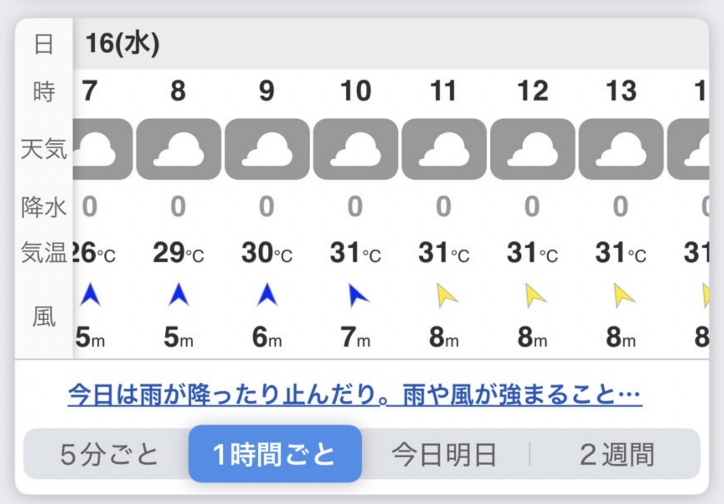This screenshot has width=724, height=504.
Task: Click the blue wind arrow above 7m
Action: [x=357, y=296]
